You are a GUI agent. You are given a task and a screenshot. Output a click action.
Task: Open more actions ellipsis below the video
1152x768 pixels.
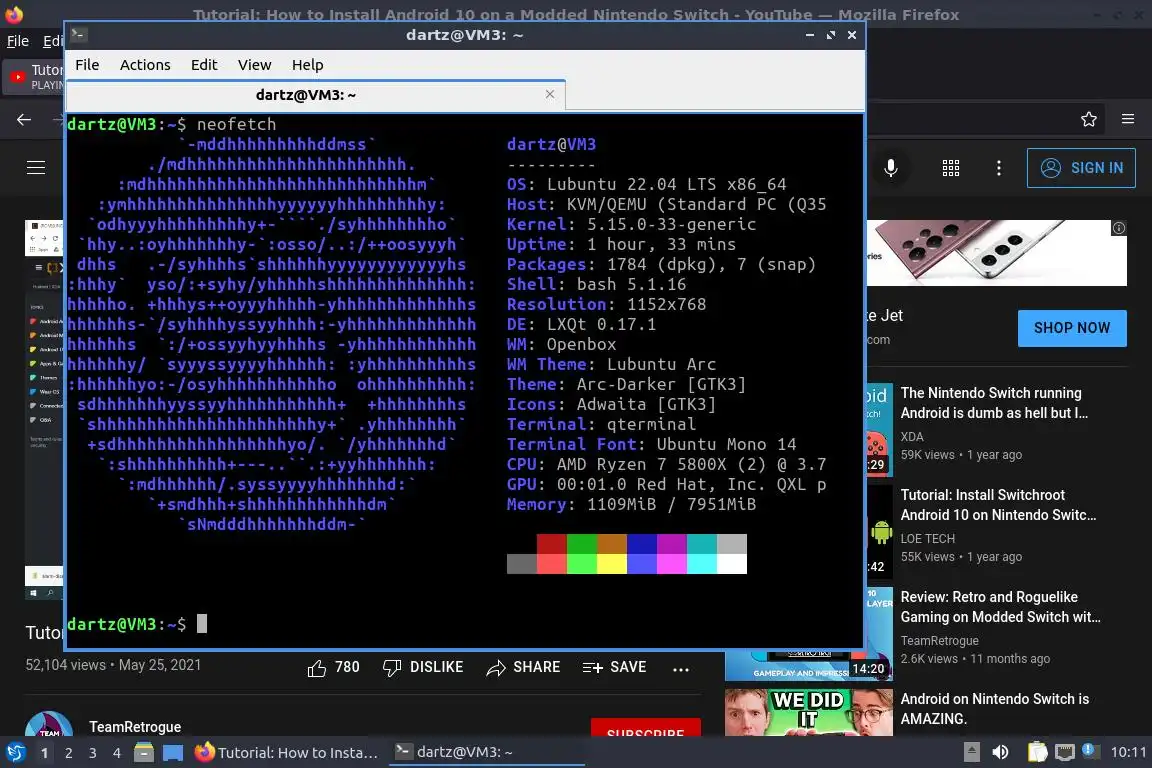click(680, 669)
